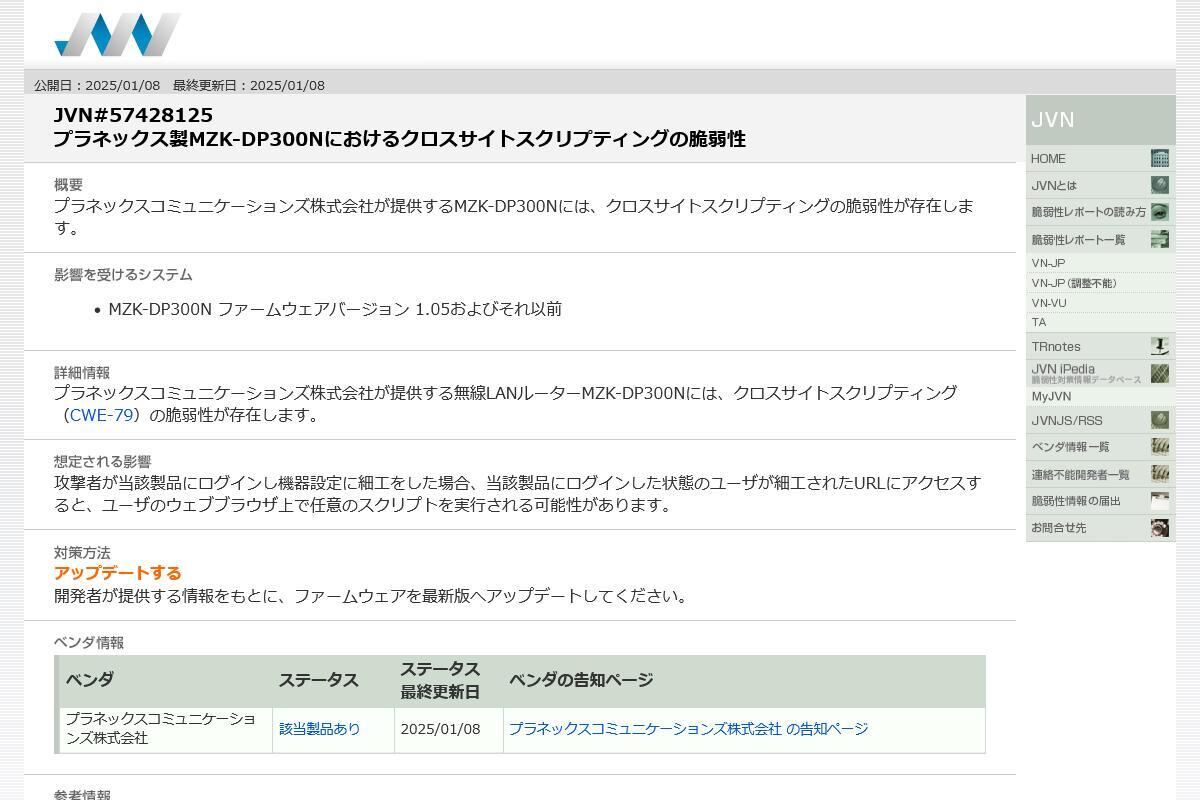1200x800 pixels.
Task: Click the icon beside 脆弱性情報の届出
Action: point(1160,501)
